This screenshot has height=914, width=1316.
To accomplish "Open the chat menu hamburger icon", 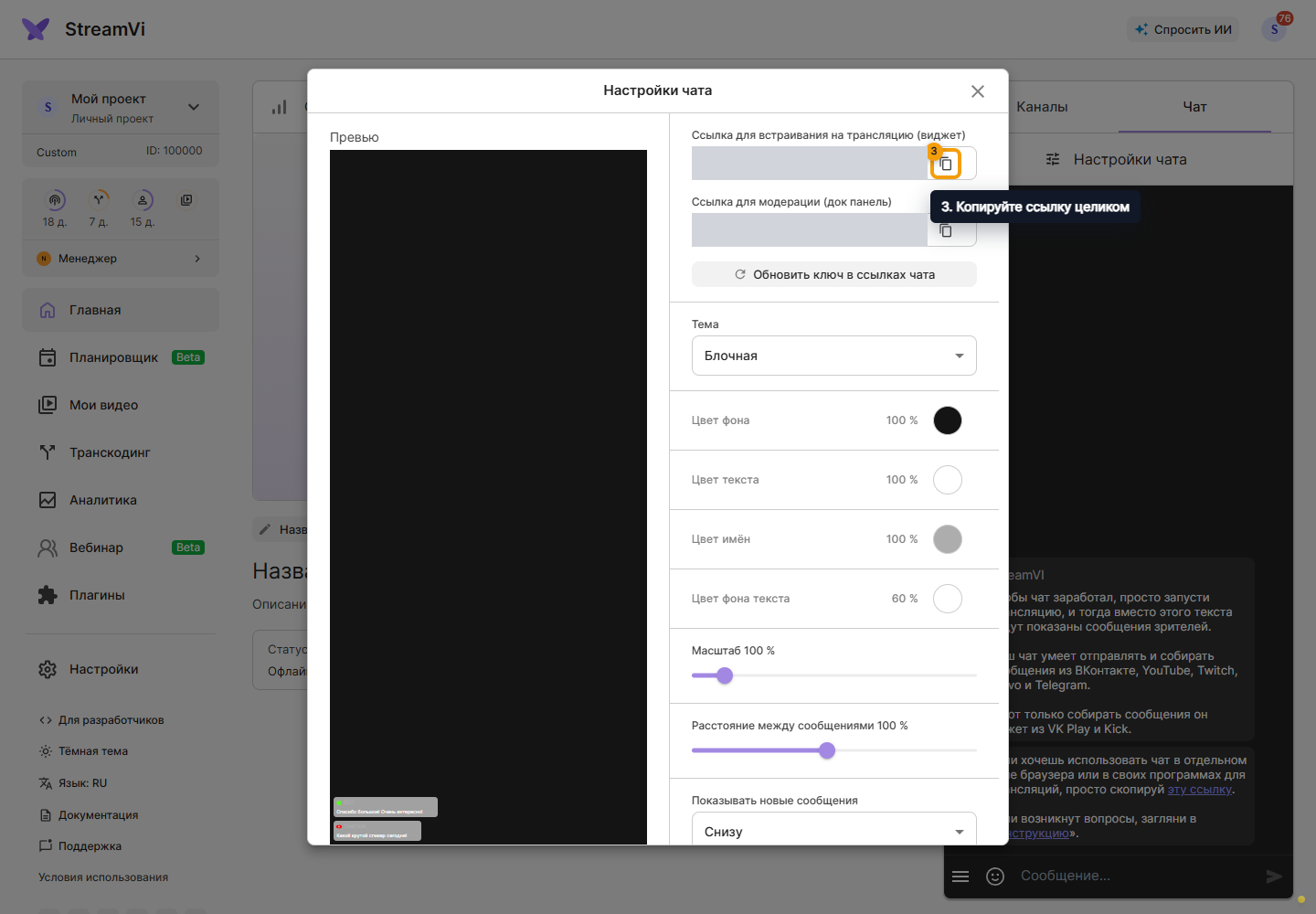I will click(x=960, y=877).
